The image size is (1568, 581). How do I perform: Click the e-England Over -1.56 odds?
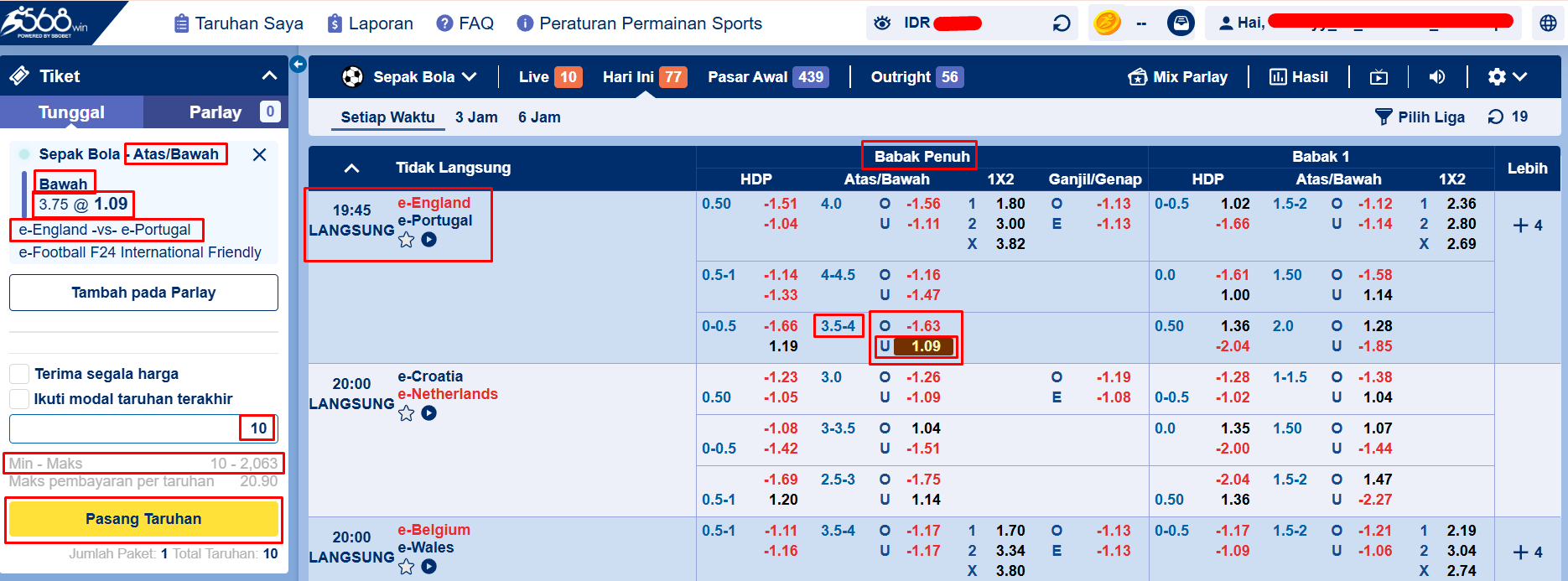click(922, 204)
